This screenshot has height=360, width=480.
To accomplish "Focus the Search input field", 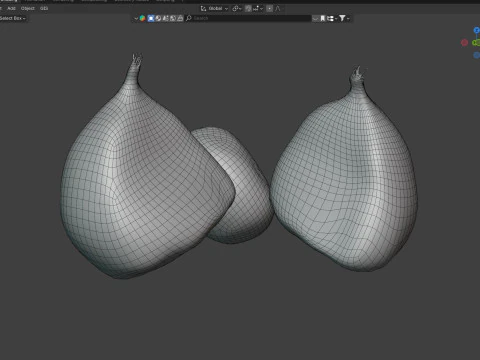I will (248, 18).
